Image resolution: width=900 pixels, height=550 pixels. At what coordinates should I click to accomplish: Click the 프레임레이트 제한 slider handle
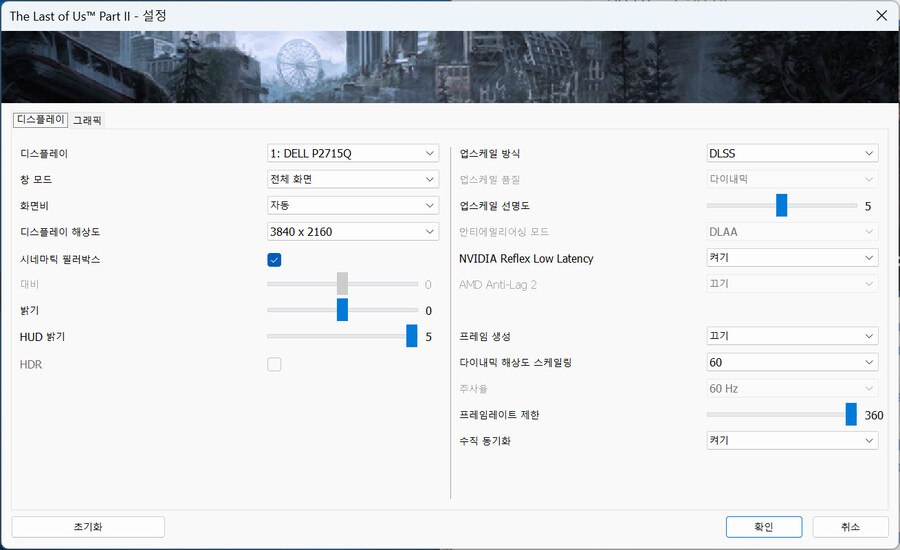pos(851,414)
